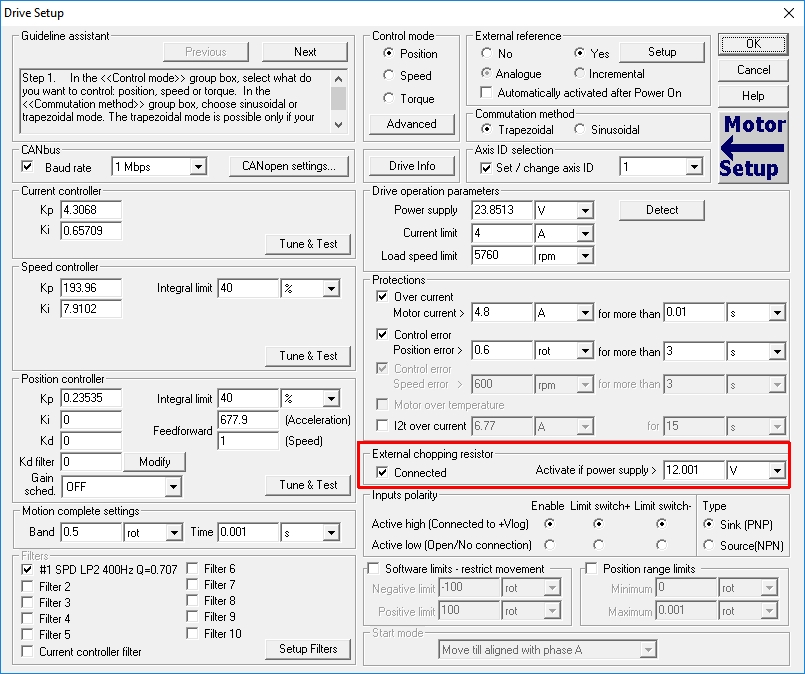
Task: Toggle the CANbus Baud rate checkbox
Action: pyautogui.click(x=27, y=167)
